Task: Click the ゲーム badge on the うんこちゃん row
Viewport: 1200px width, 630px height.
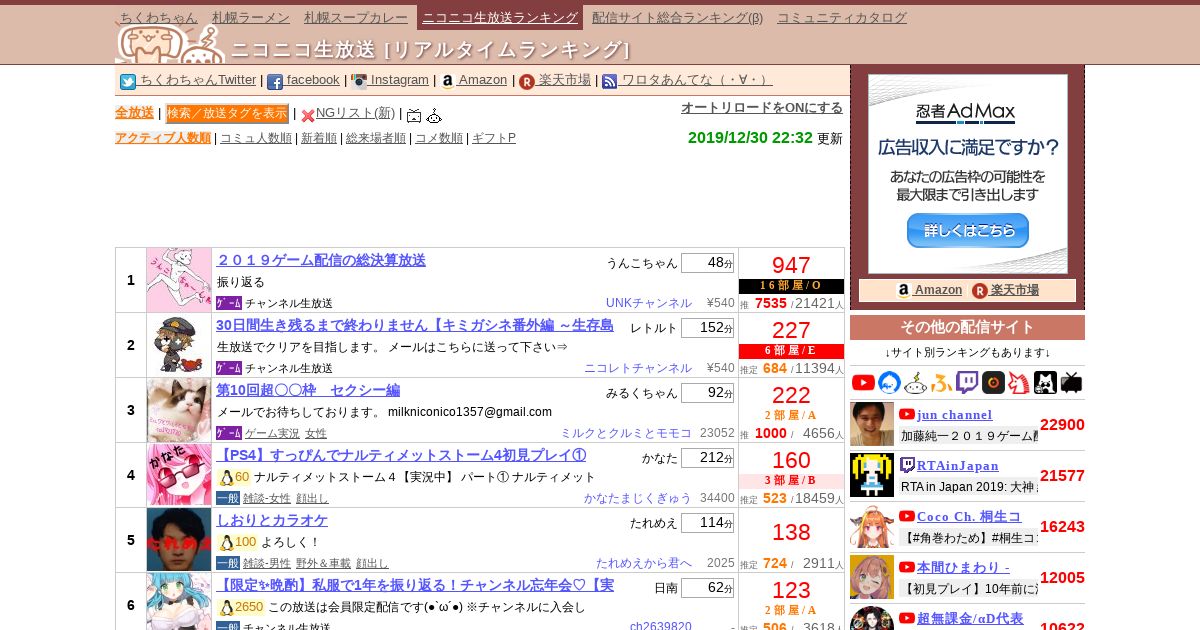Action: pyautogui.click(x=229, y=303)
